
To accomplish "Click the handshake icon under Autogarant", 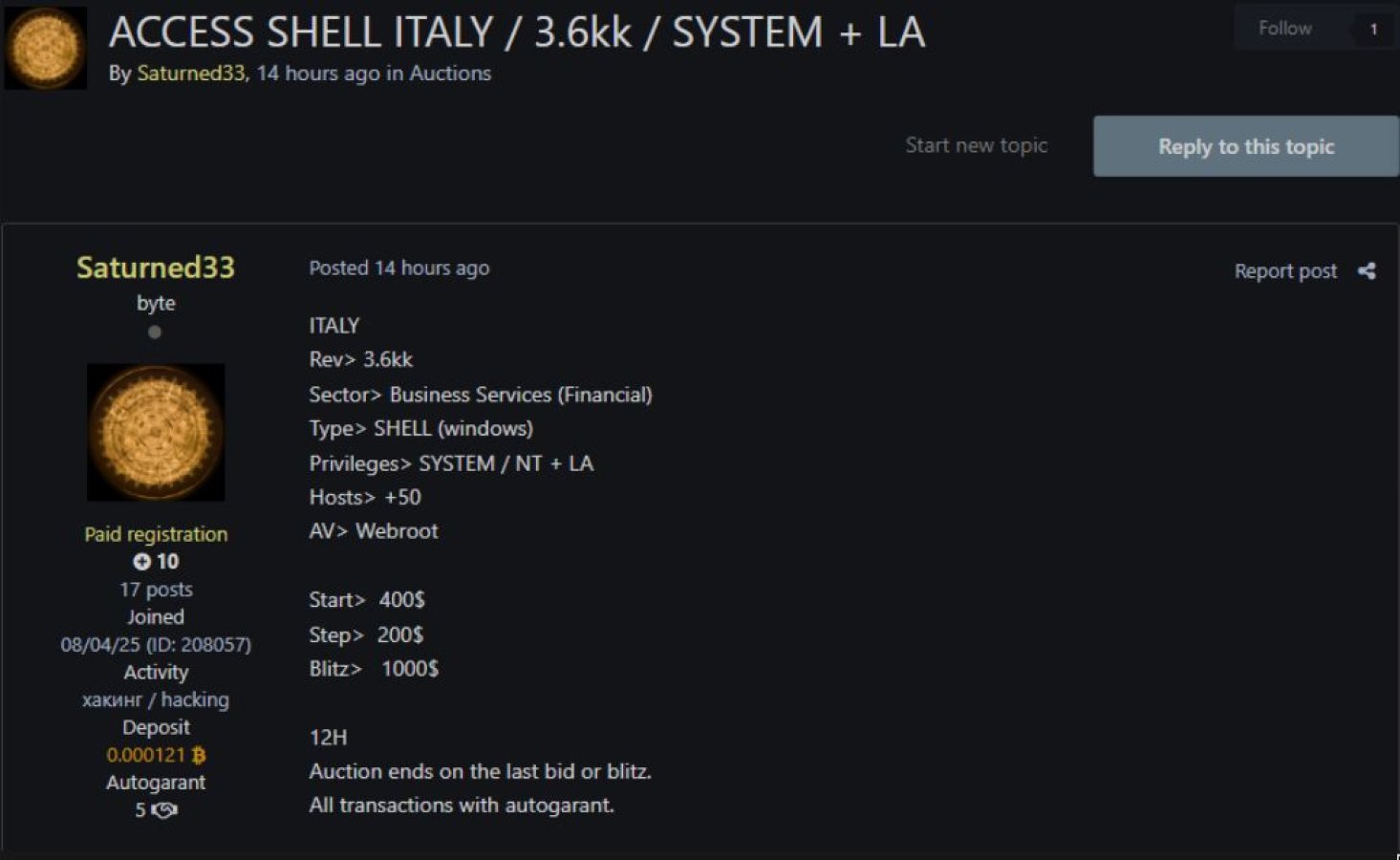I will (164, 810).
